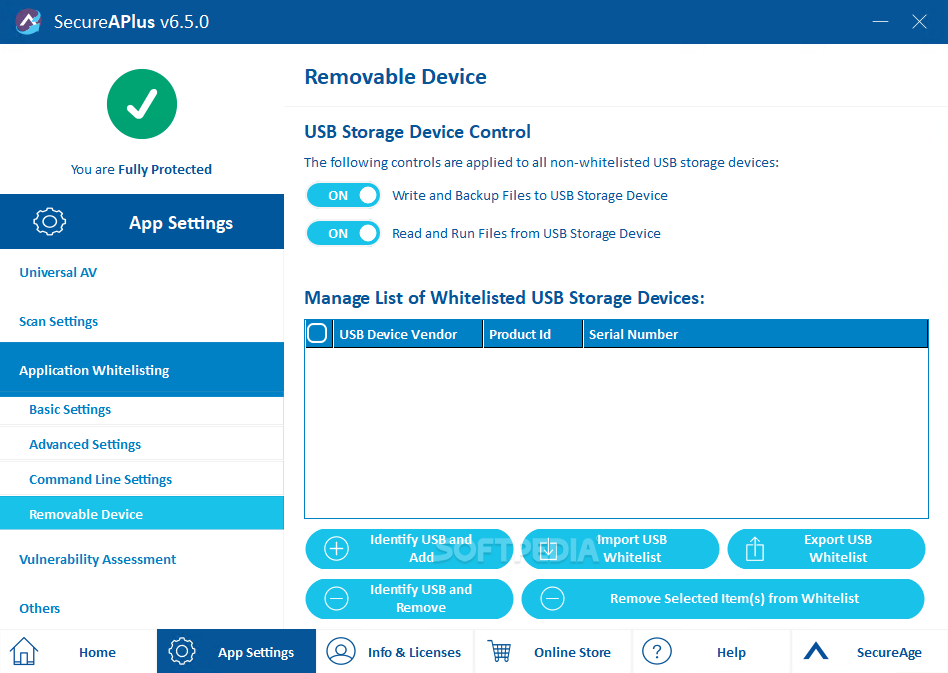The width and height of the screenshot is (948, 673).
Task: Check the select-all checkbox in whitelist table header
Action: [317, 333]
